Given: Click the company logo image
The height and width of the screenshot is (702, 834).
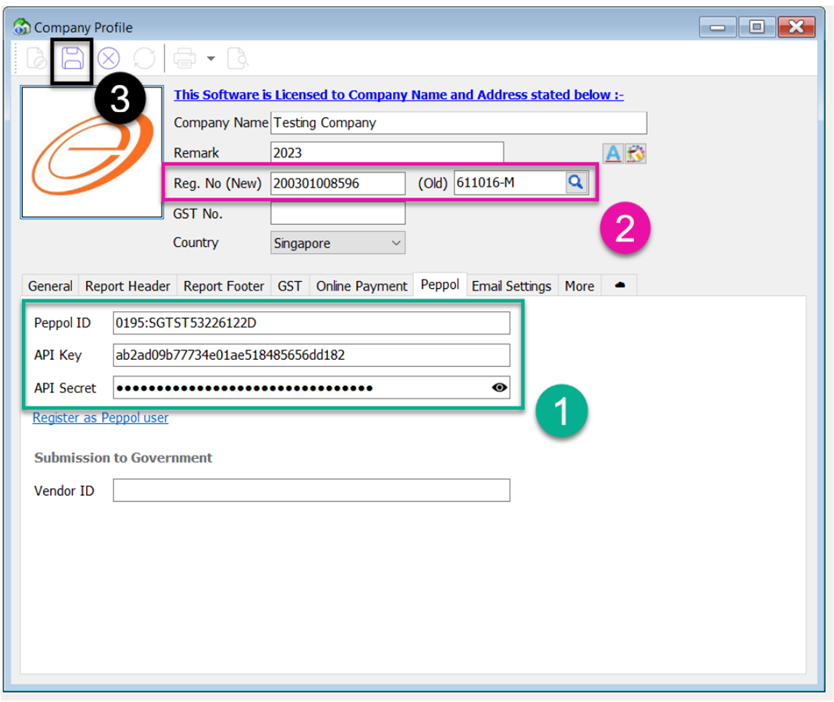Looking at the screenshot, I should click(x=92, y=153).
